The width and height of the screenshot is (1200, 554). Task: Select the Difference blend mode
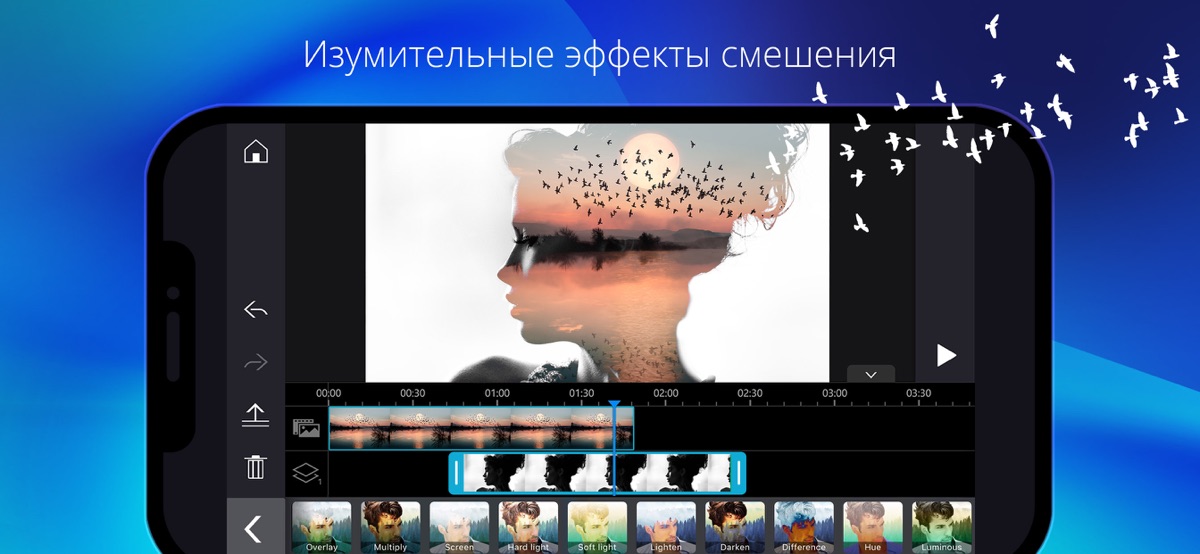pos(804,527)
